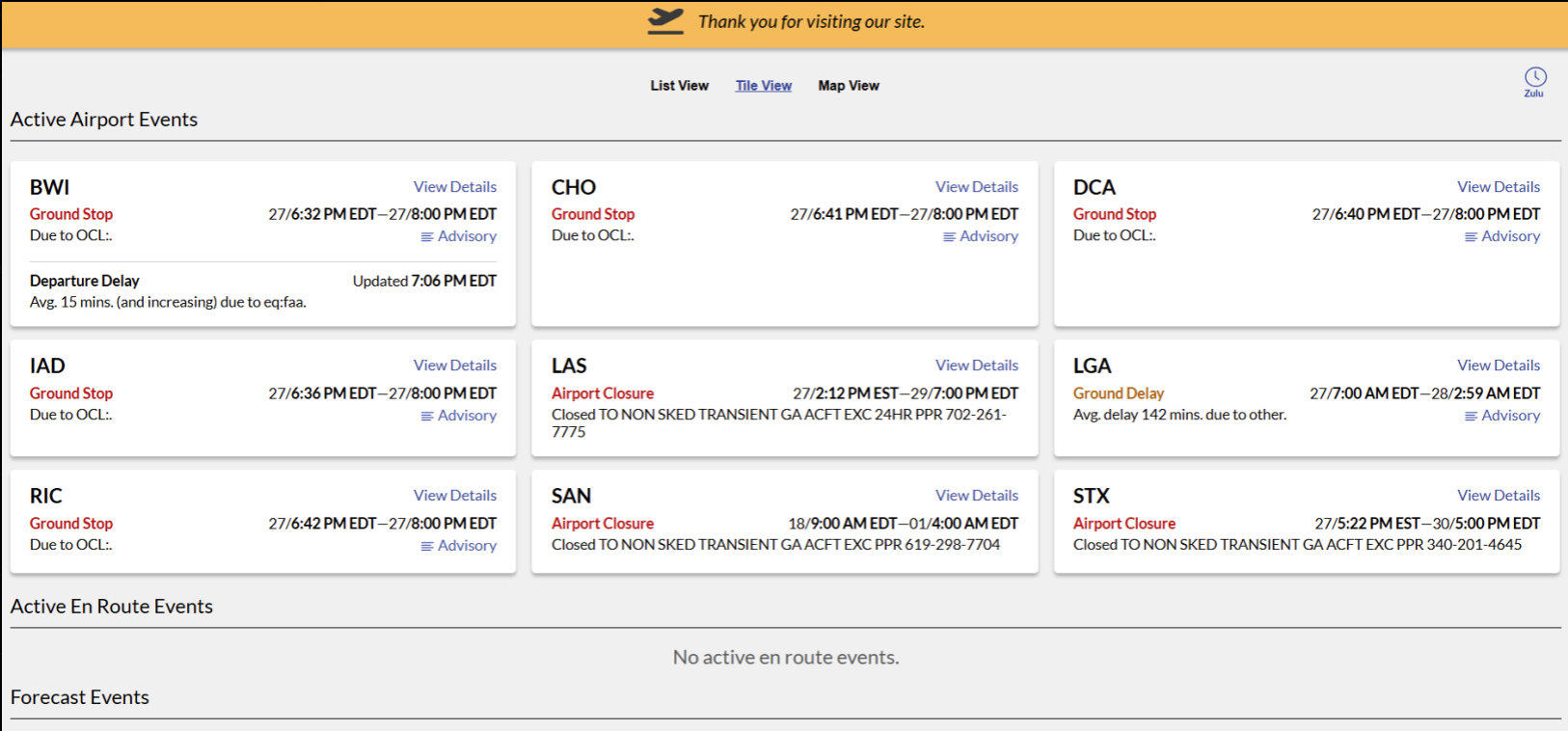Viewport: 1568px width, 731px height.
Task: Click DCA time range 27/6:40 PM EDT
Action: pyautogui.click(x=1426, y=214)
